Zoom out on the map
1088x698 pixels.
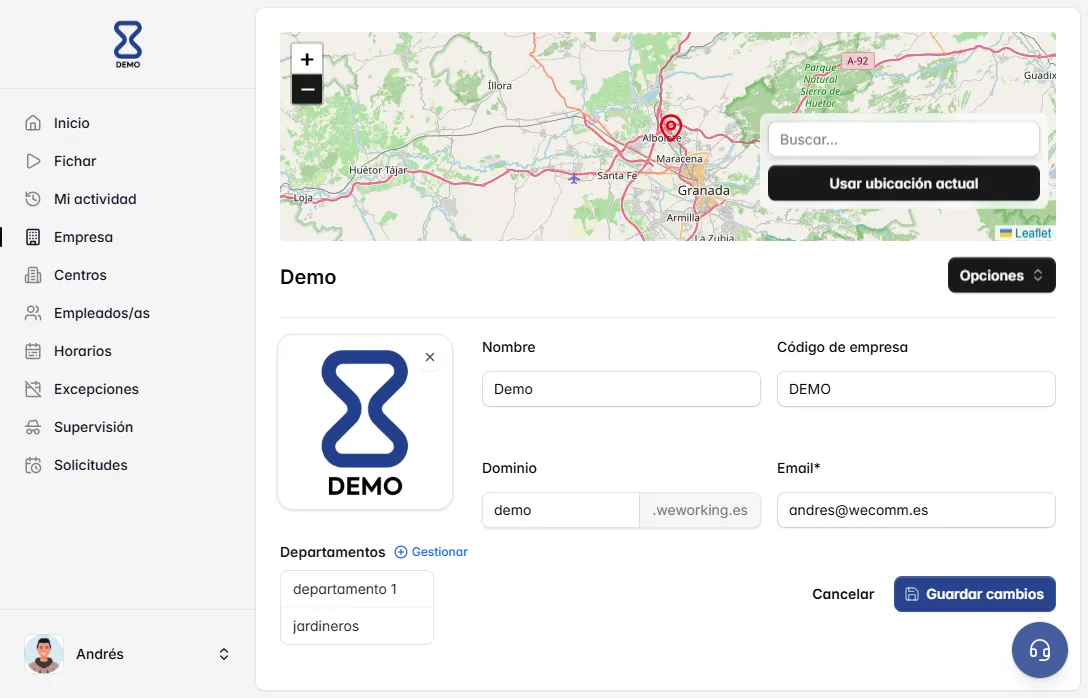click(307, 90)
